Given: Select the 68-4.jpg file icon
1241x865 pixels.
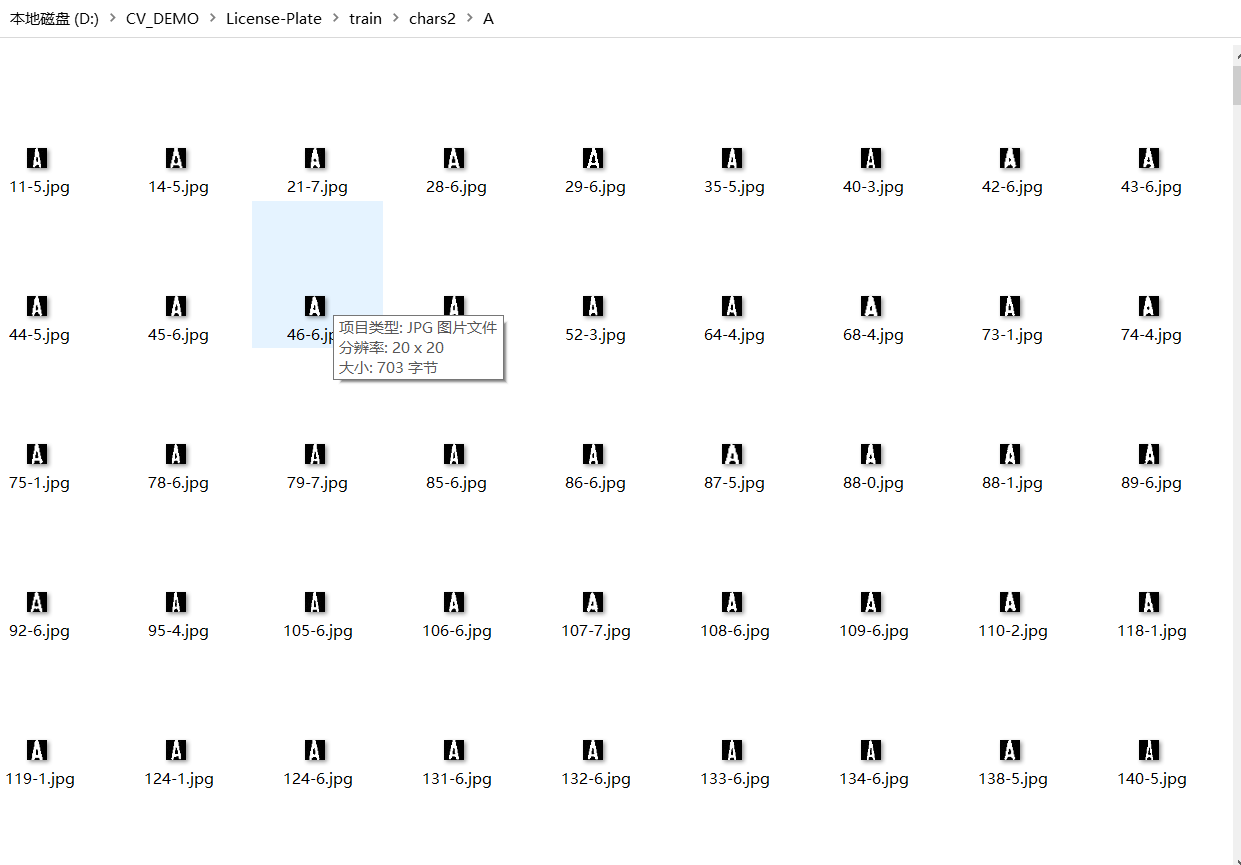Looking at the screenshot, I should point(871,306).
